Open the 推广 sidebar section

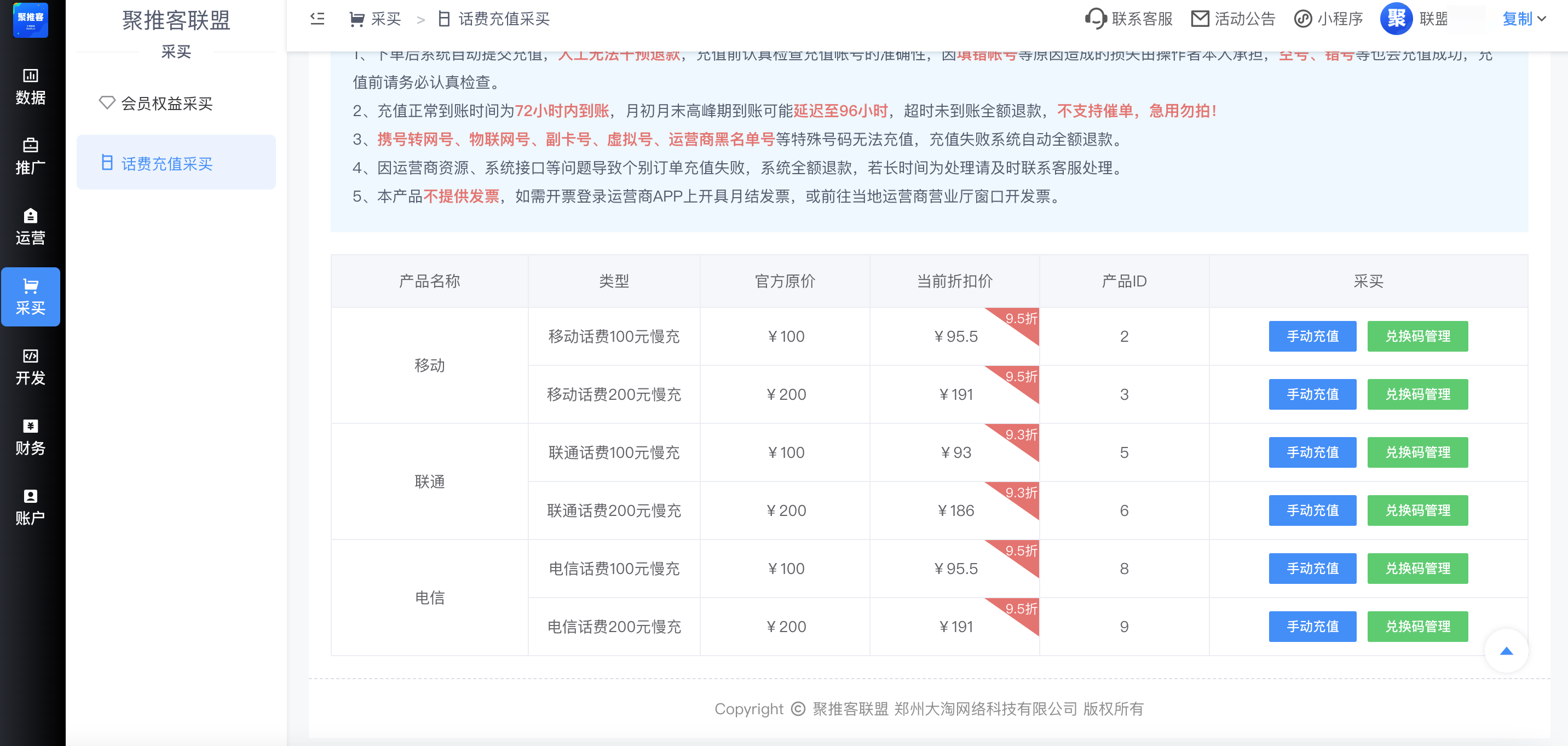pos(31,157)
